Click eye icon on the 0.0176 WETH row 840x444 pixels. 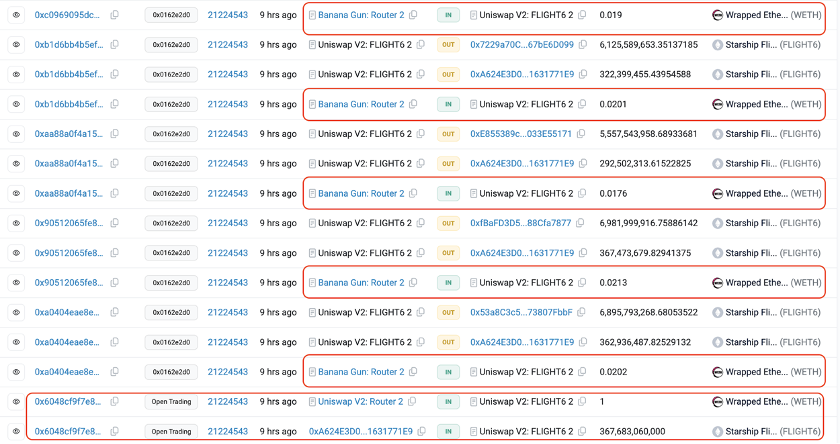click(x=16, y=193)
